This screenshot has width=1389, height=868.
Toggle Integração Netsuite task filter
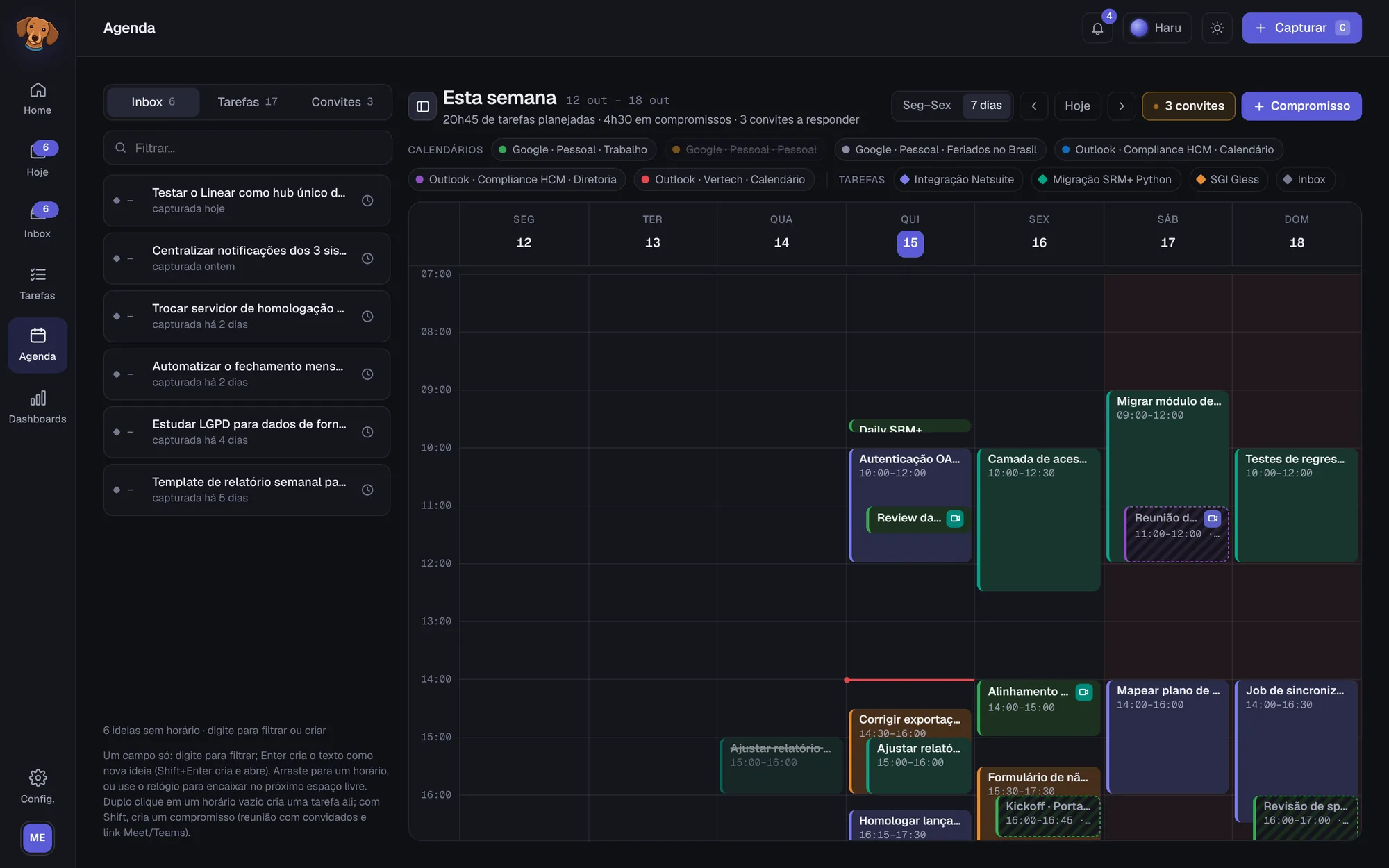957,179
